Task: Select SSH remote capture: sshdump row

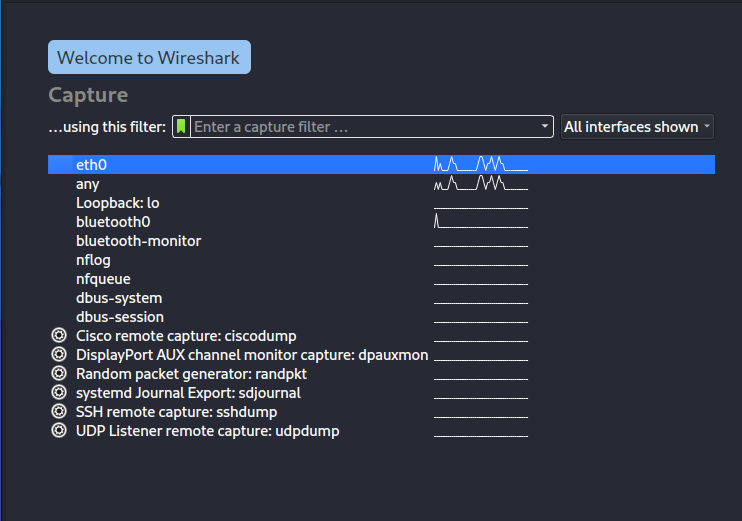Action: pos(381,411)
